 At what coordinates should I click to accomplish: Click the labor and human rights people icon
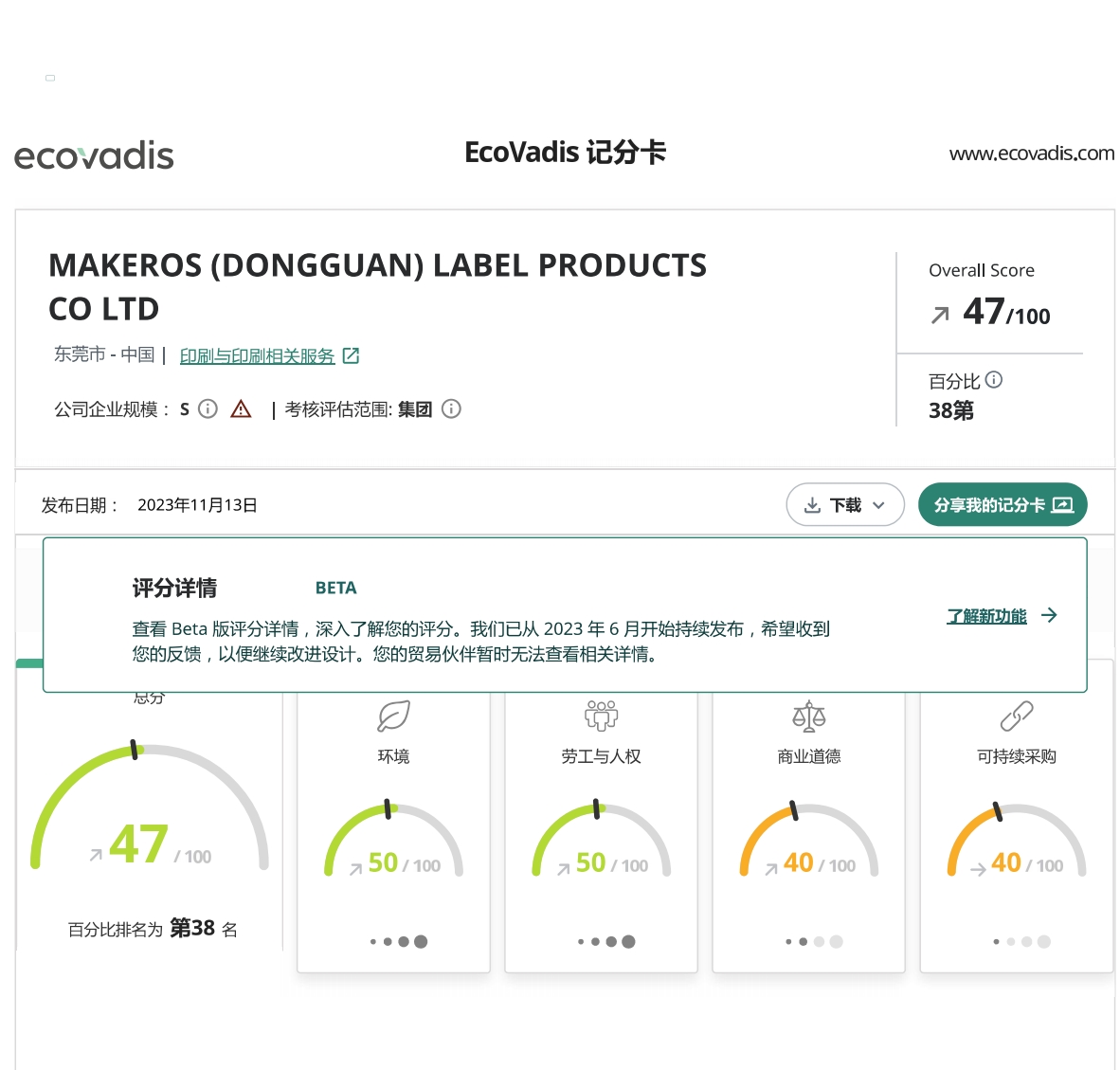(x=601, y=716)
